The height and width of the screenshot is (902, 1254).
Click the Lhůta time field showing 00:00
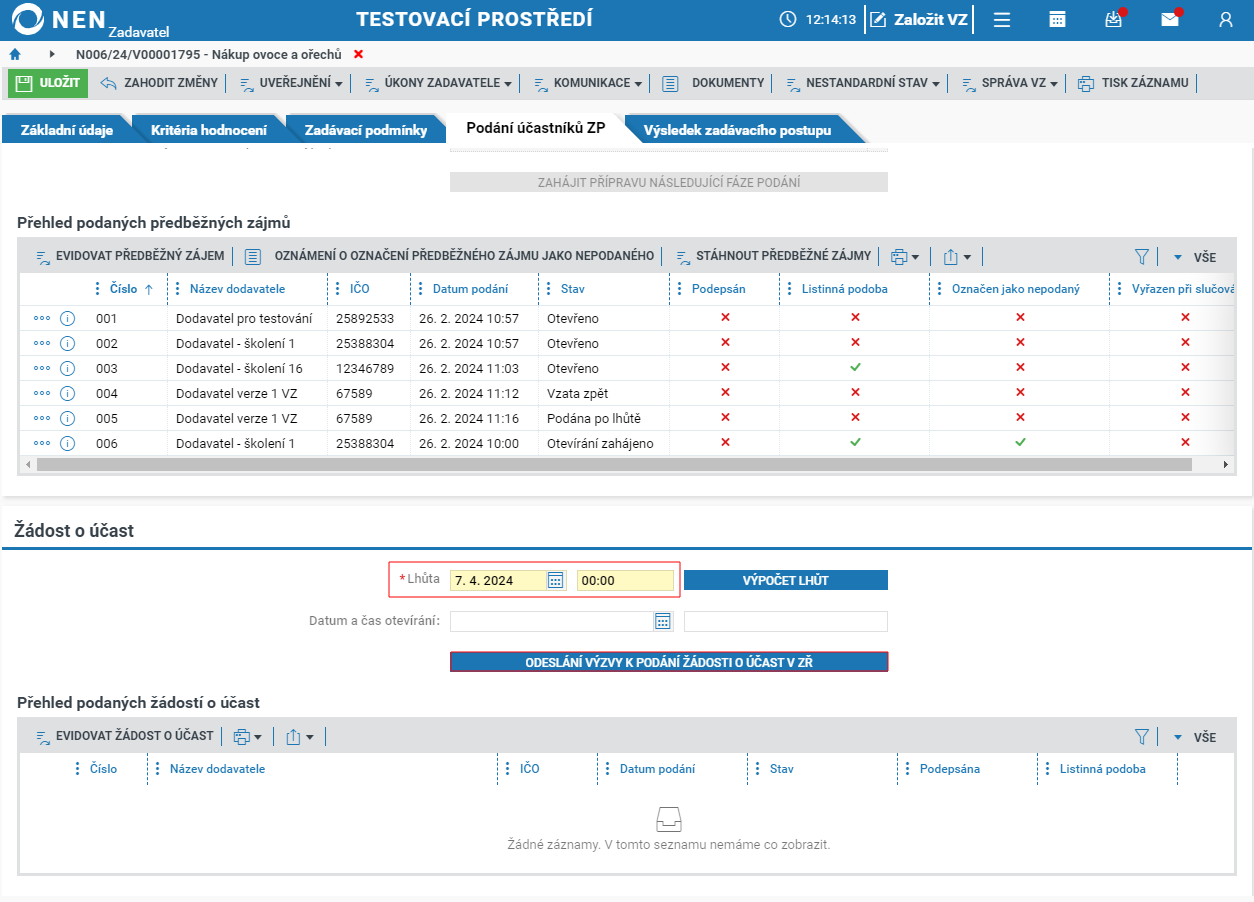pos(625,580)
